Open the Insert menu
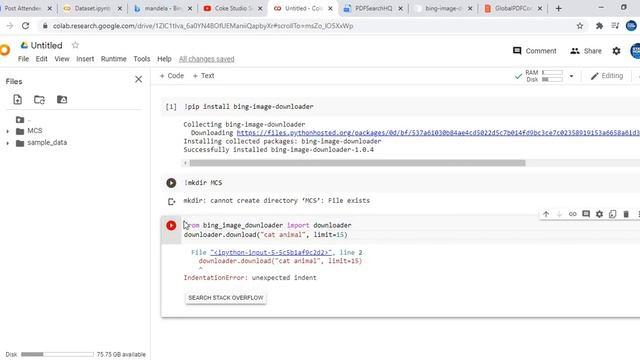This screenshot has height=360, width=640. click(x=85, y=59)
